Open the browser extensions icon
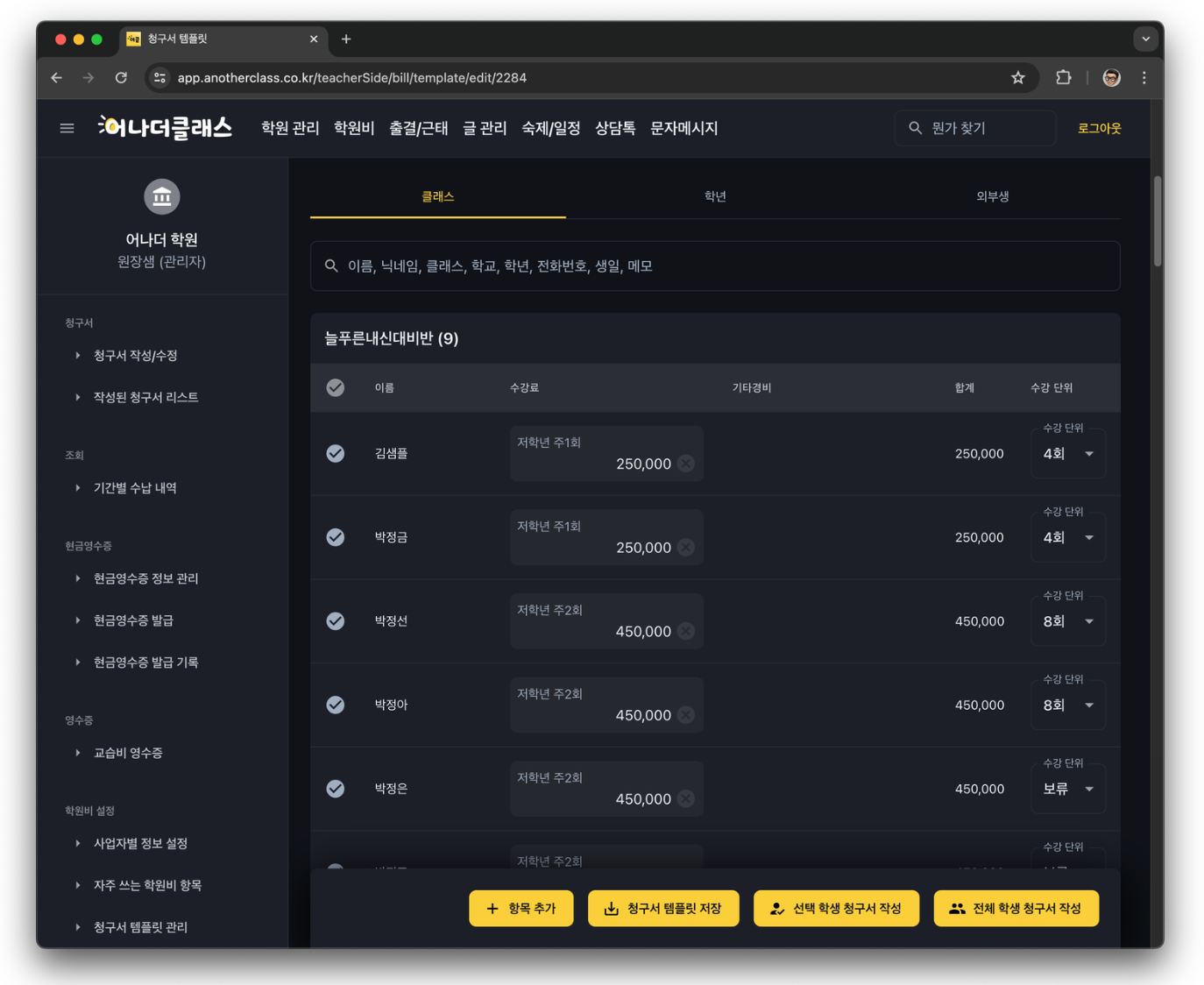The width and height of the screenshot is (1204, 985). (1063, 78)
